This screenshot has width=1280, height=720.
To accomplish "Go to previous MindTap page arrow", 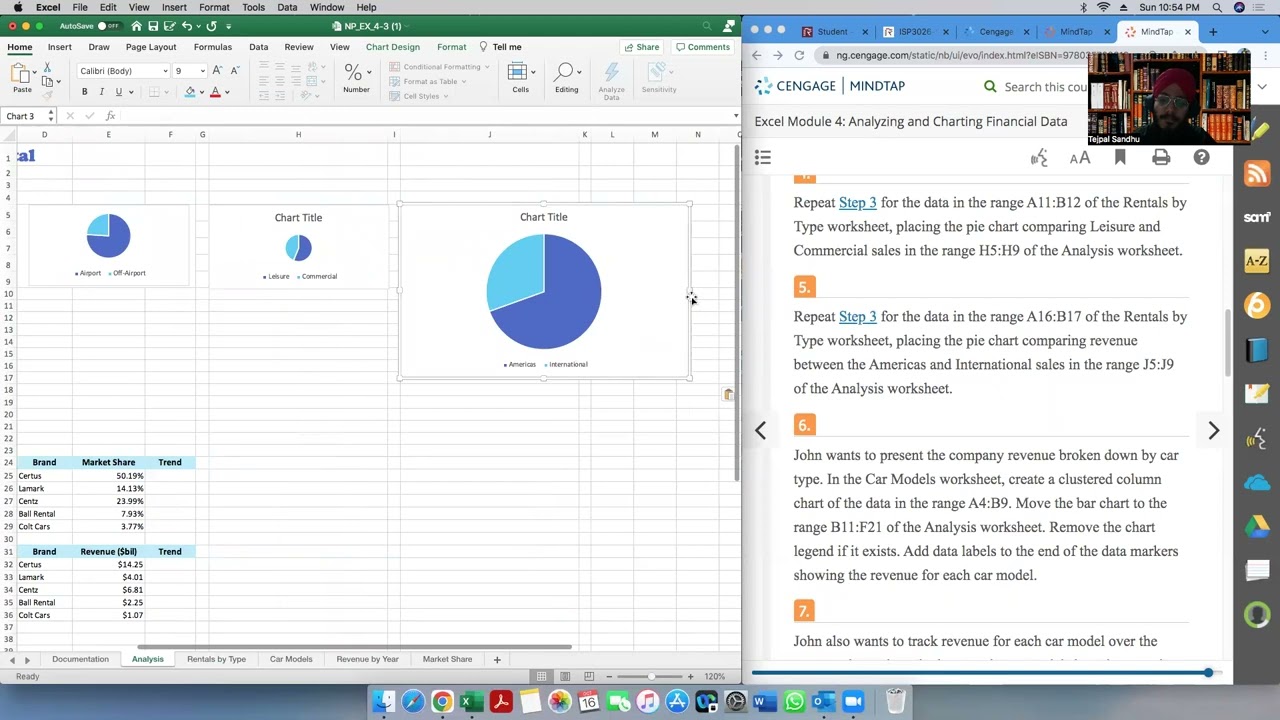I will coord(761,431).
